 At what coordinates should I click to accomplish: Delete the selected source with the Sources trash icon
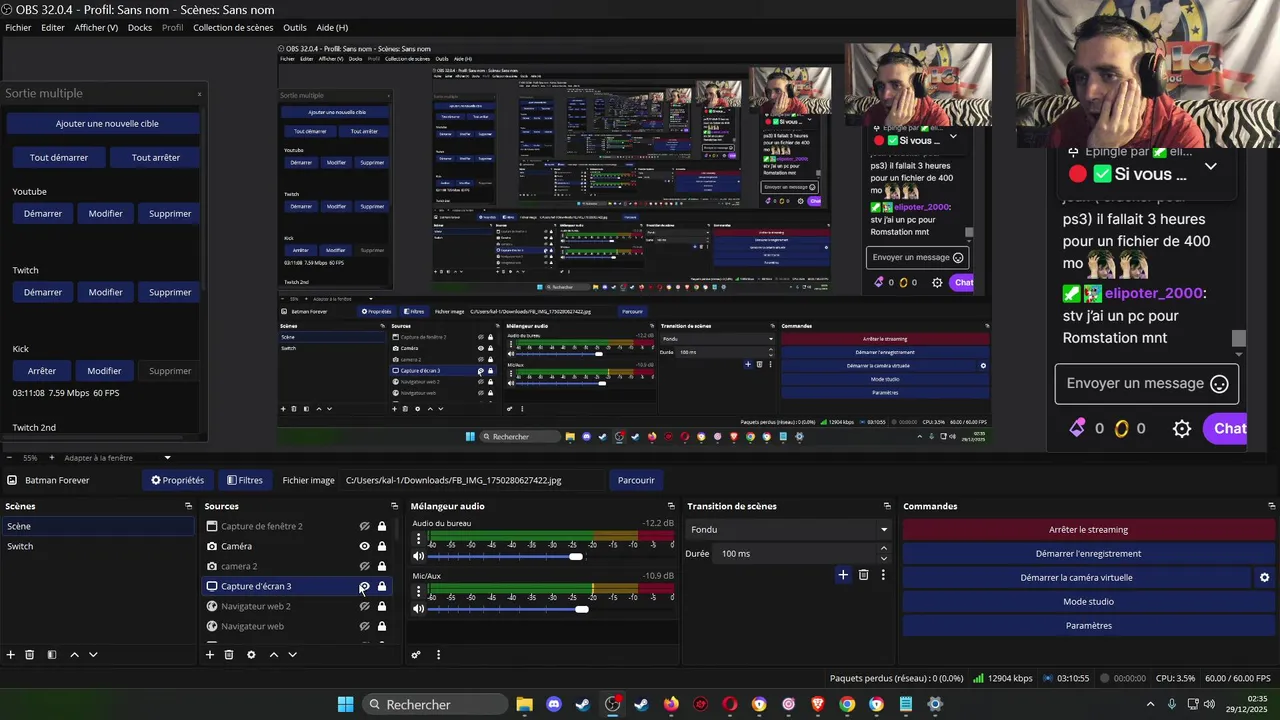(x=229, y=655)
